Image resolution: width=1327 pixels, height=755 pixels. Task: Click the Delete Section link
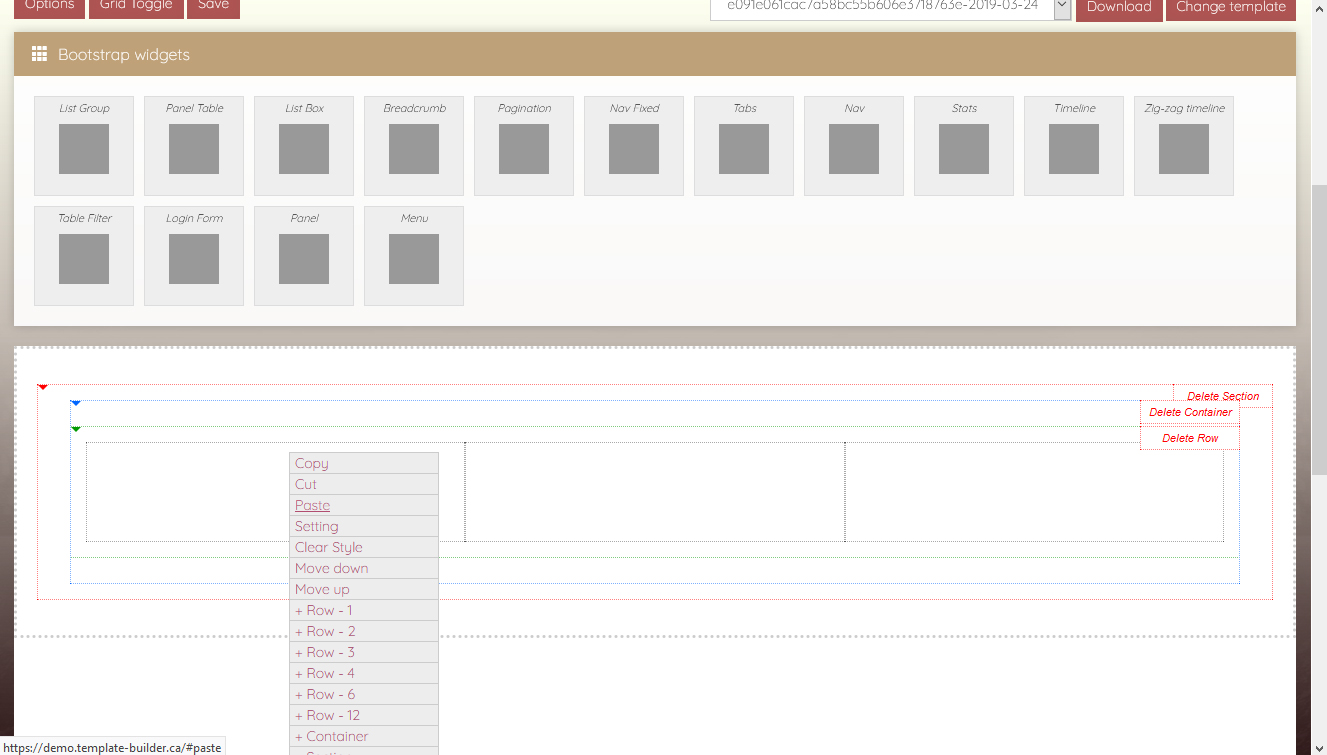pyautogui.click(x=1223, y=397)
